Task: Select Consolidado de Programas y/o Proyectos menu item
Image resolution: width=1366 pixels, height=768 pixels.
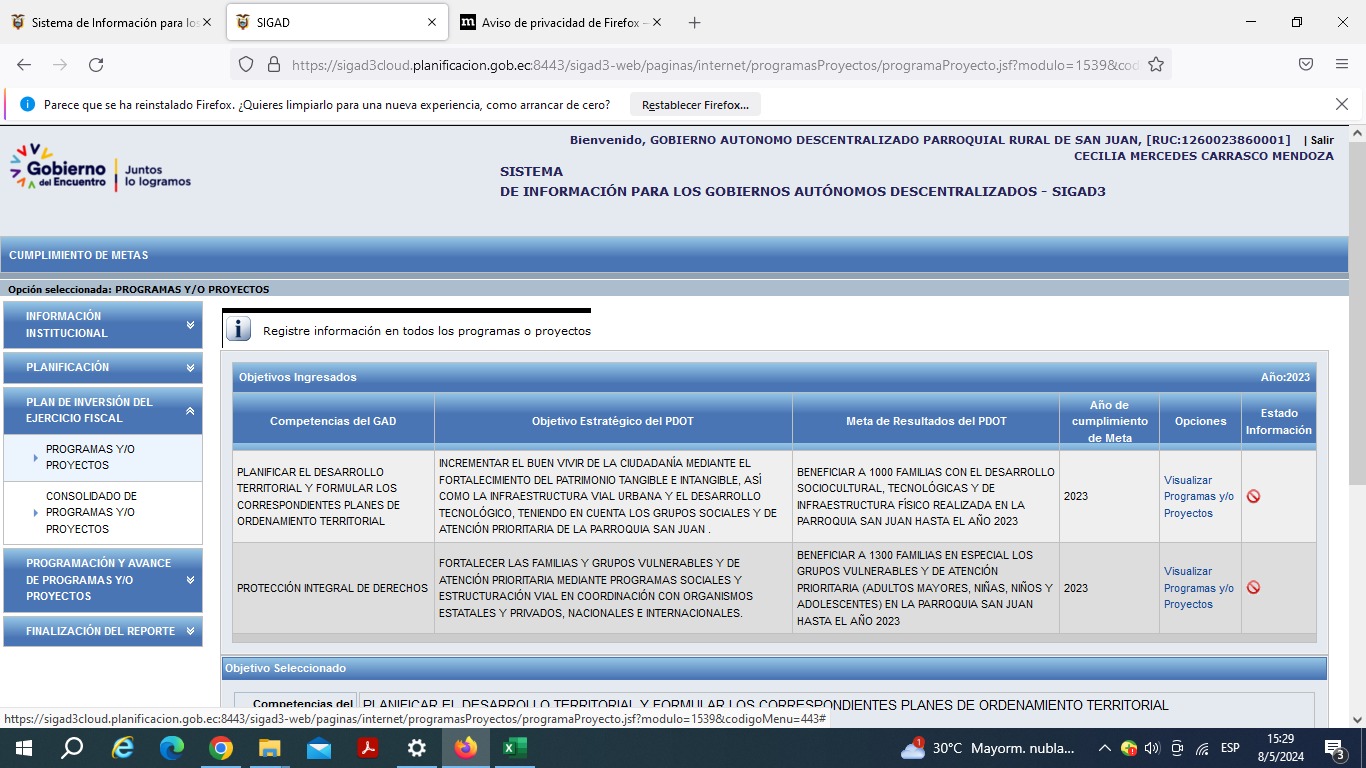Action: 91,512
